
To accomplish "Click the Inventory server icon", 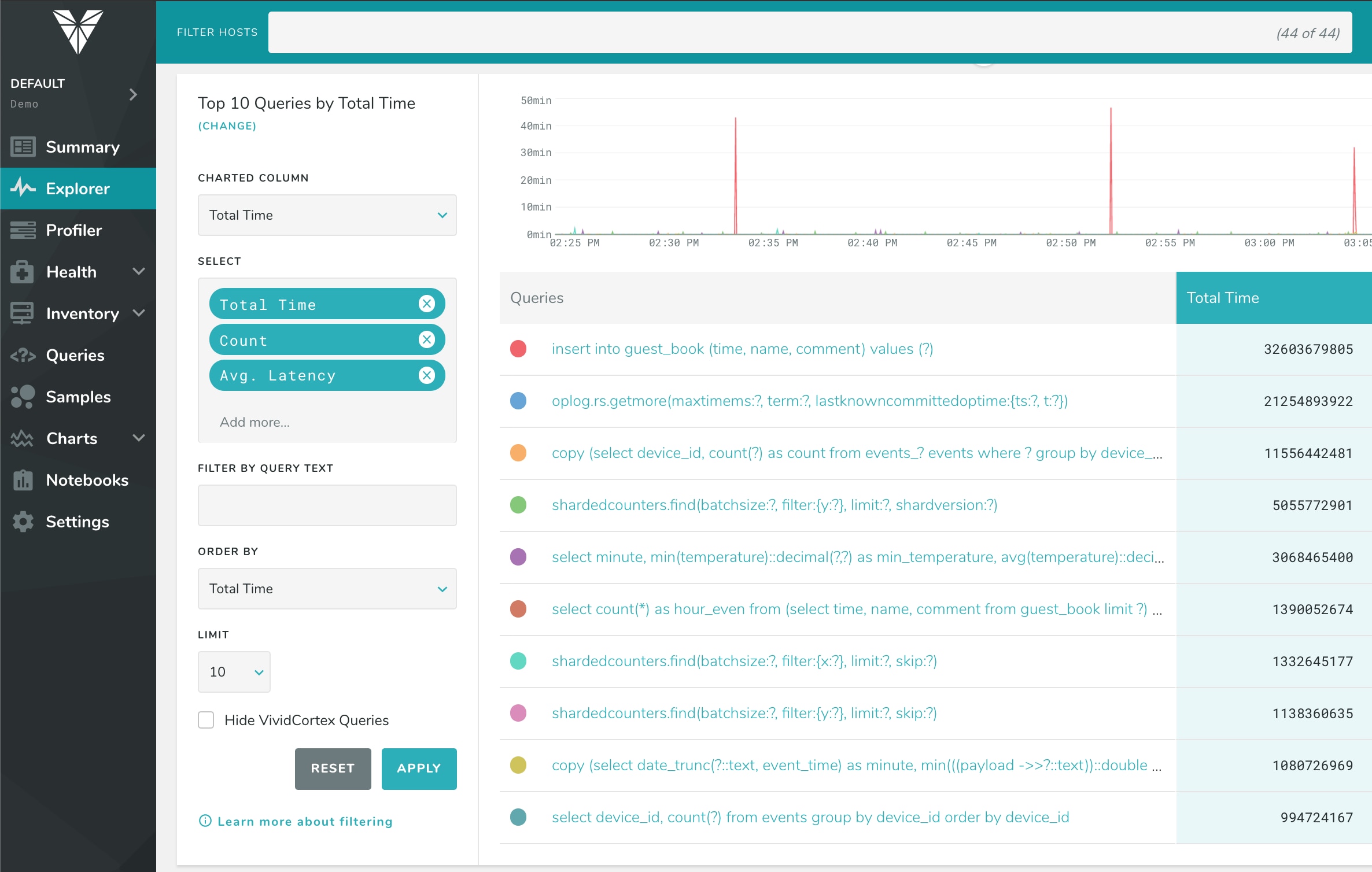I will pos(23,313).
